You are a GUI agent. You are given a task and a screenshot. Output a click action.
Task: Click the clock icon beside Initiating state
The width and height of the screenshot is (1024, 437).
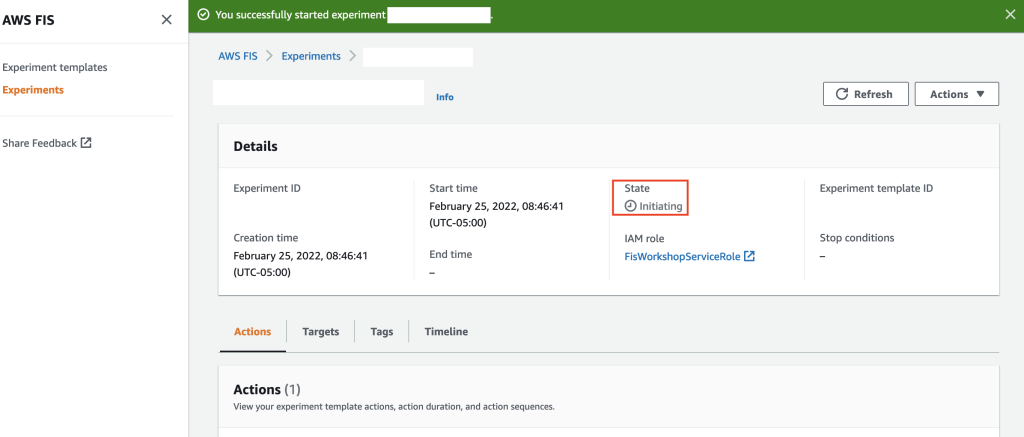point(630,206)
